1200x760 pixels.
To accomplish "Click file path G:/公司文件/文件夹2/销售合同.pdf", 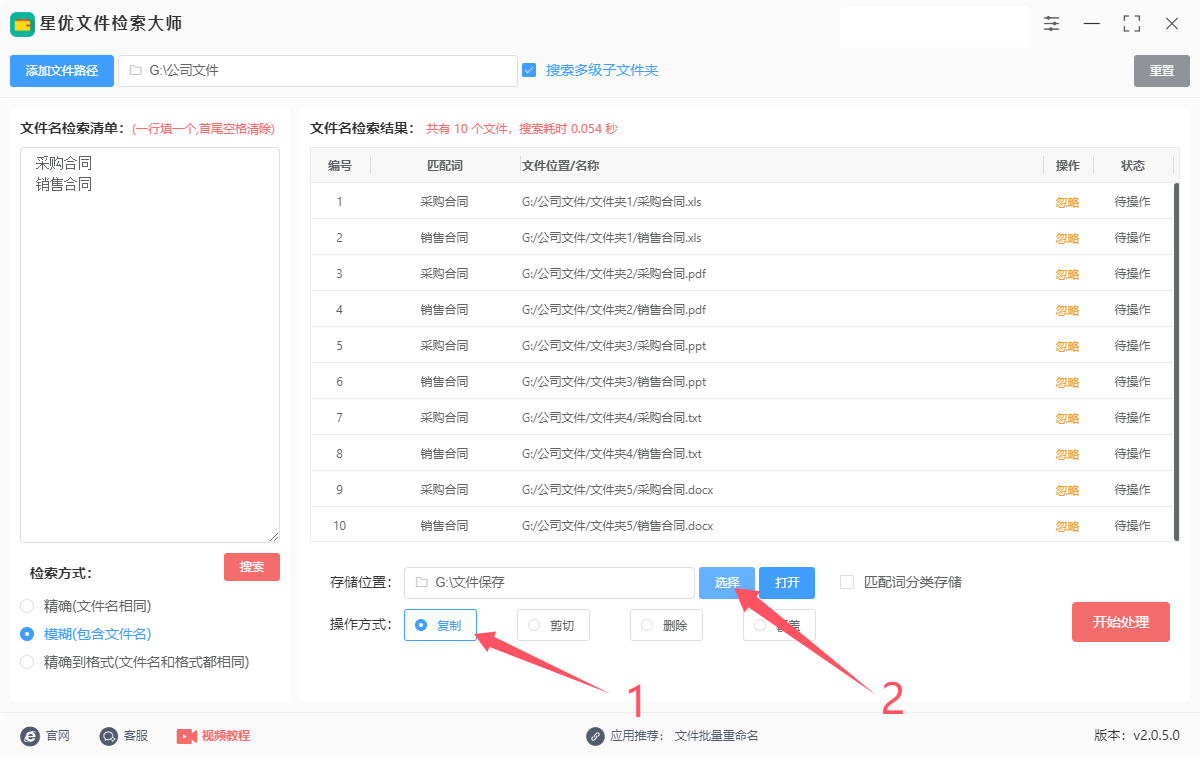I will pyautogui.click(x=614, y=310).
